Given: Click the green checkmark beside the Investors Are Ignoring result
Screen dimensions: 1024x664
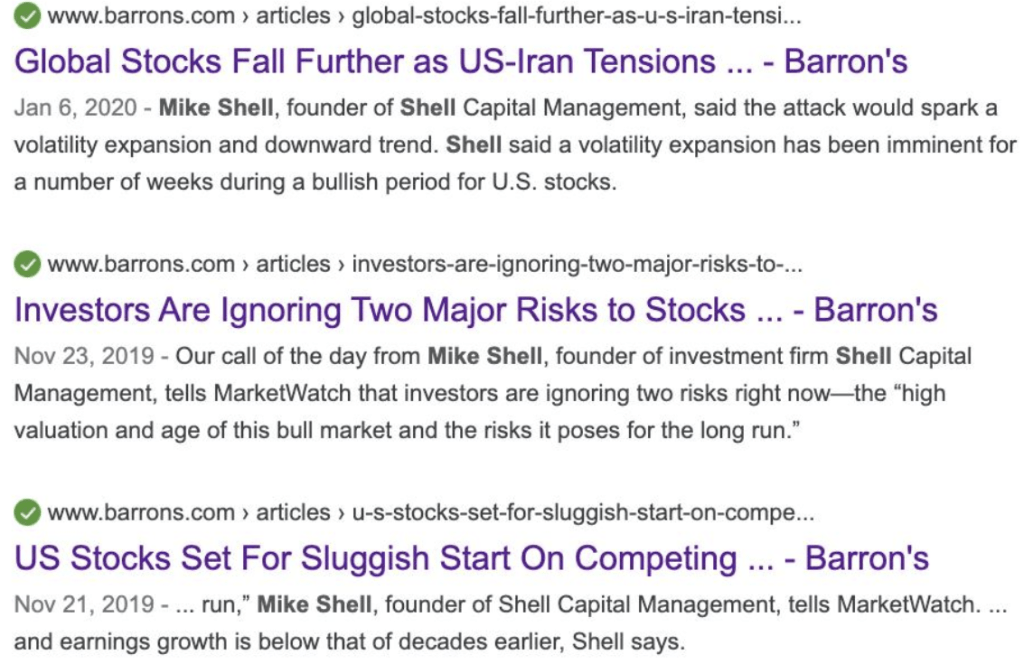Looking at the screenshot, I should click(x=28, y=264).
